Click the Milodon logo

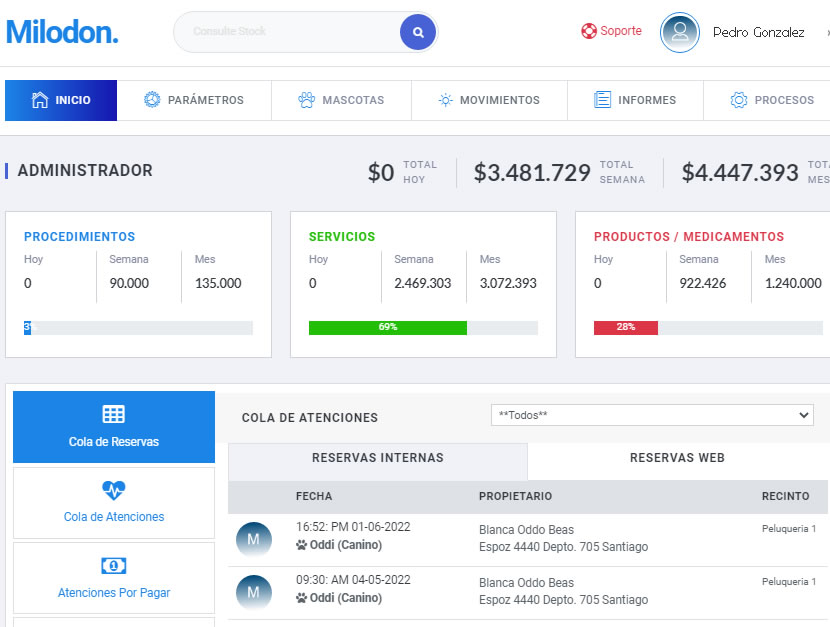(x=62, y=32)
